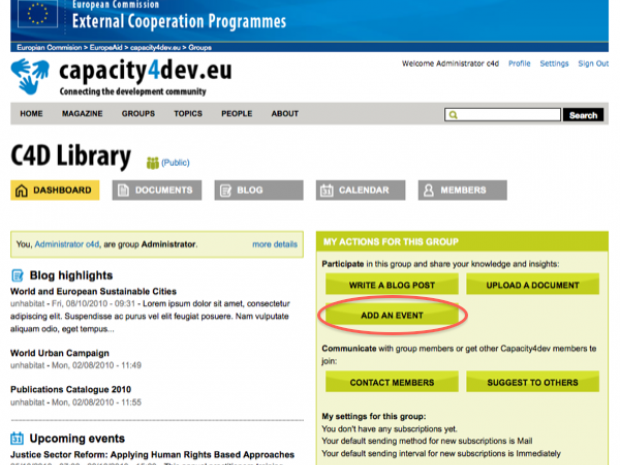Viewport: 620px width, 465px height.
Task: Click the Upcoming events calendar icon
Action: [x=17, y=438]
